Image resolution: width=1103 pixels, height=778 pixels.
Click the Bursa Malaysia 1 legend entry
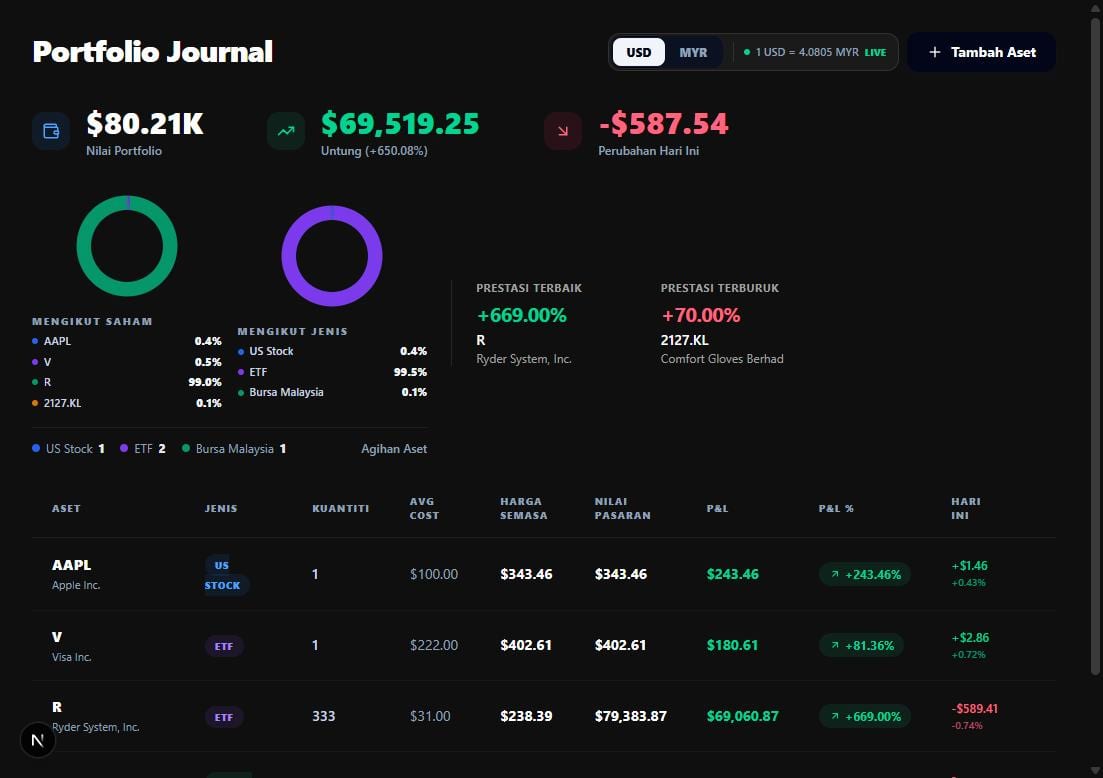click(x=234, y=449)
